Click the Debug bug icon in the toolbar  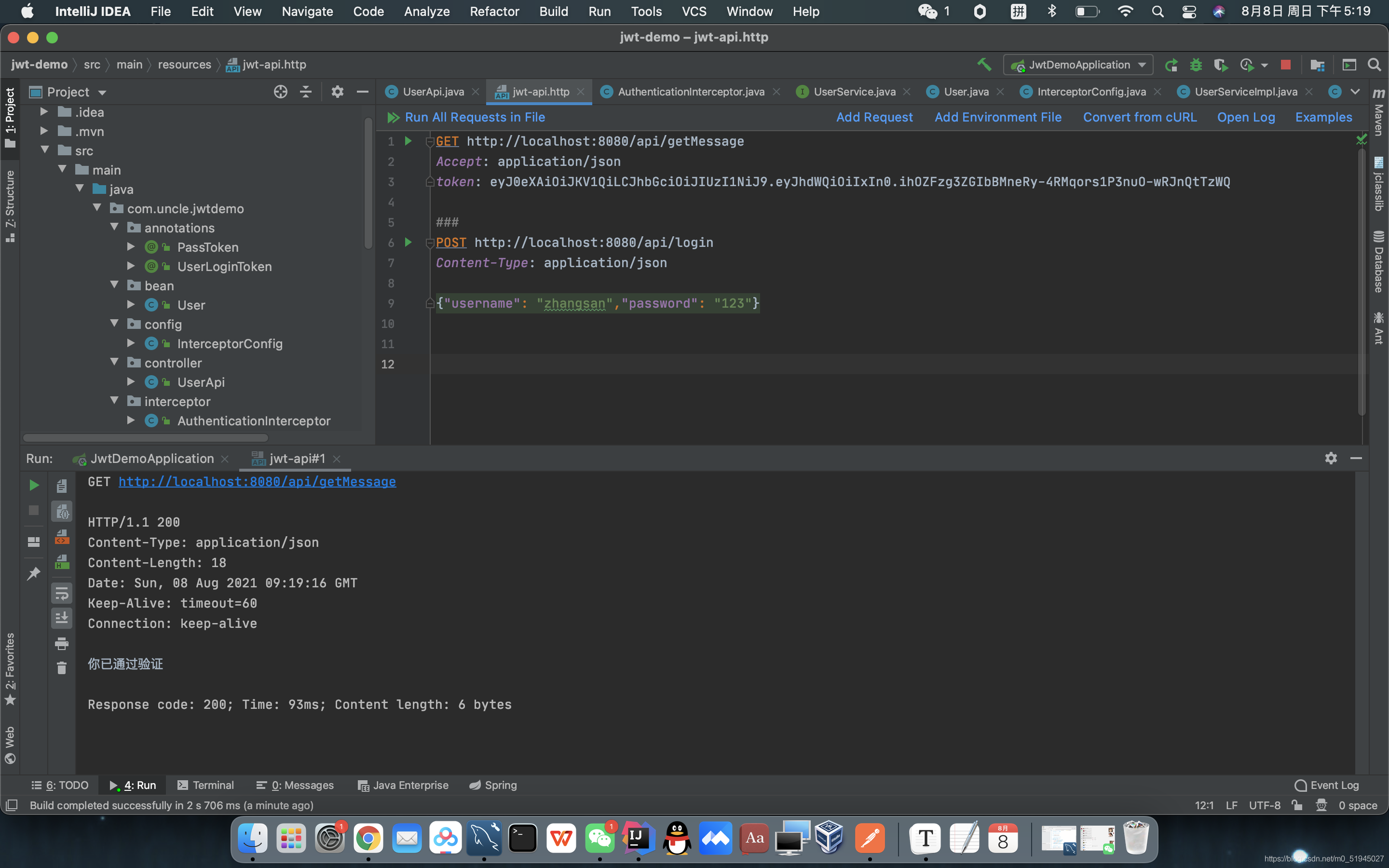pos(1196,65)
